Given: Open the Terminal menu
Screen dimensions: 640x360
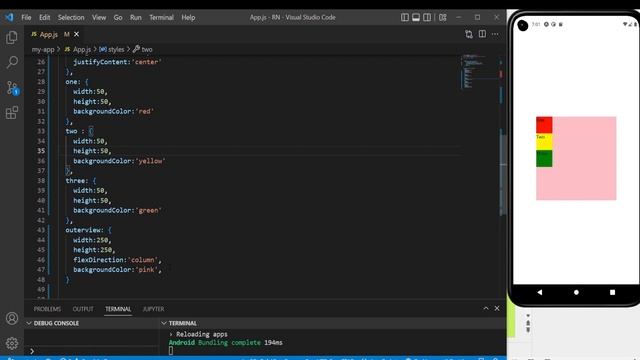Looking at the screenshot, I should click(x=161, y=17).
